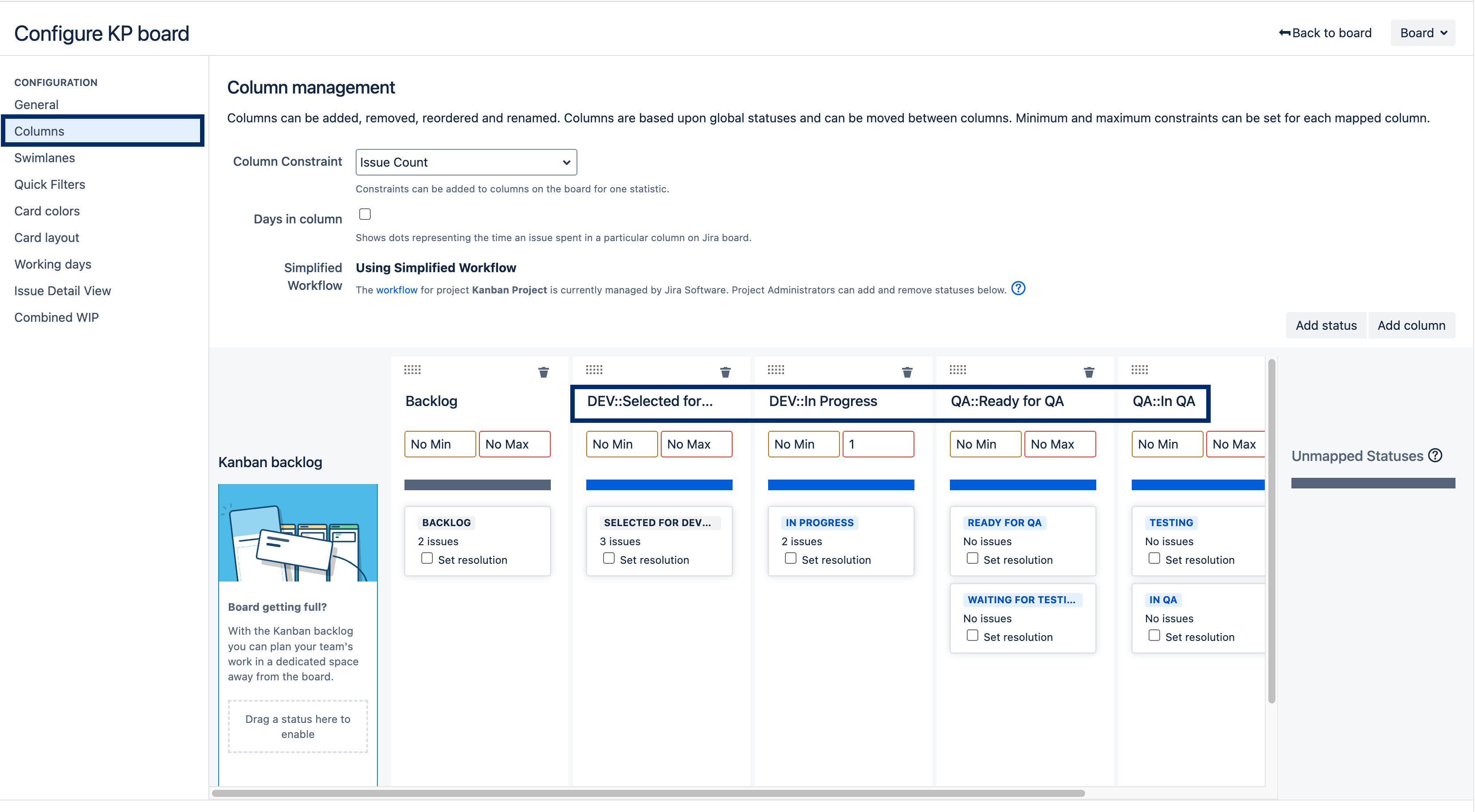Viewport: 1475px width, 812px height.
Task: Click trash icon above DEV::In Progress column
Action: click(x=907, y=372)
